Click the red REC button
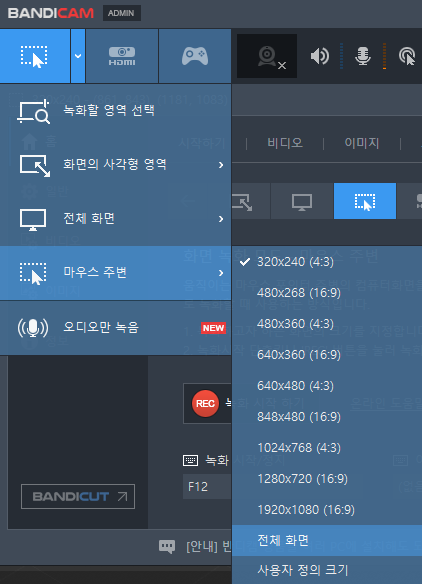This screenshot has height=584, width=422. [x=205, y=403]
